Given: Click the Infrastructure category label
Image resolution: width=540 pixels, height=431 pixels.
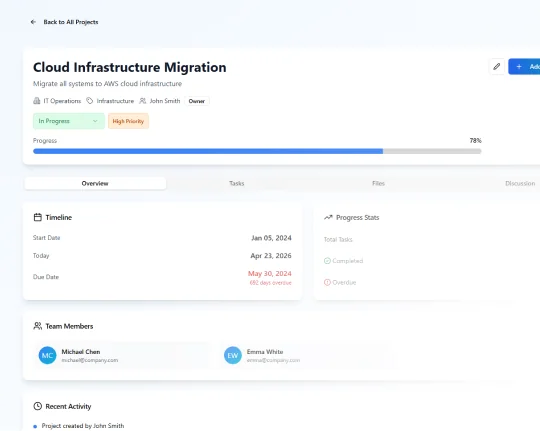Looking at the screenshot, I should pyautogui.click(x=115, y=101).
